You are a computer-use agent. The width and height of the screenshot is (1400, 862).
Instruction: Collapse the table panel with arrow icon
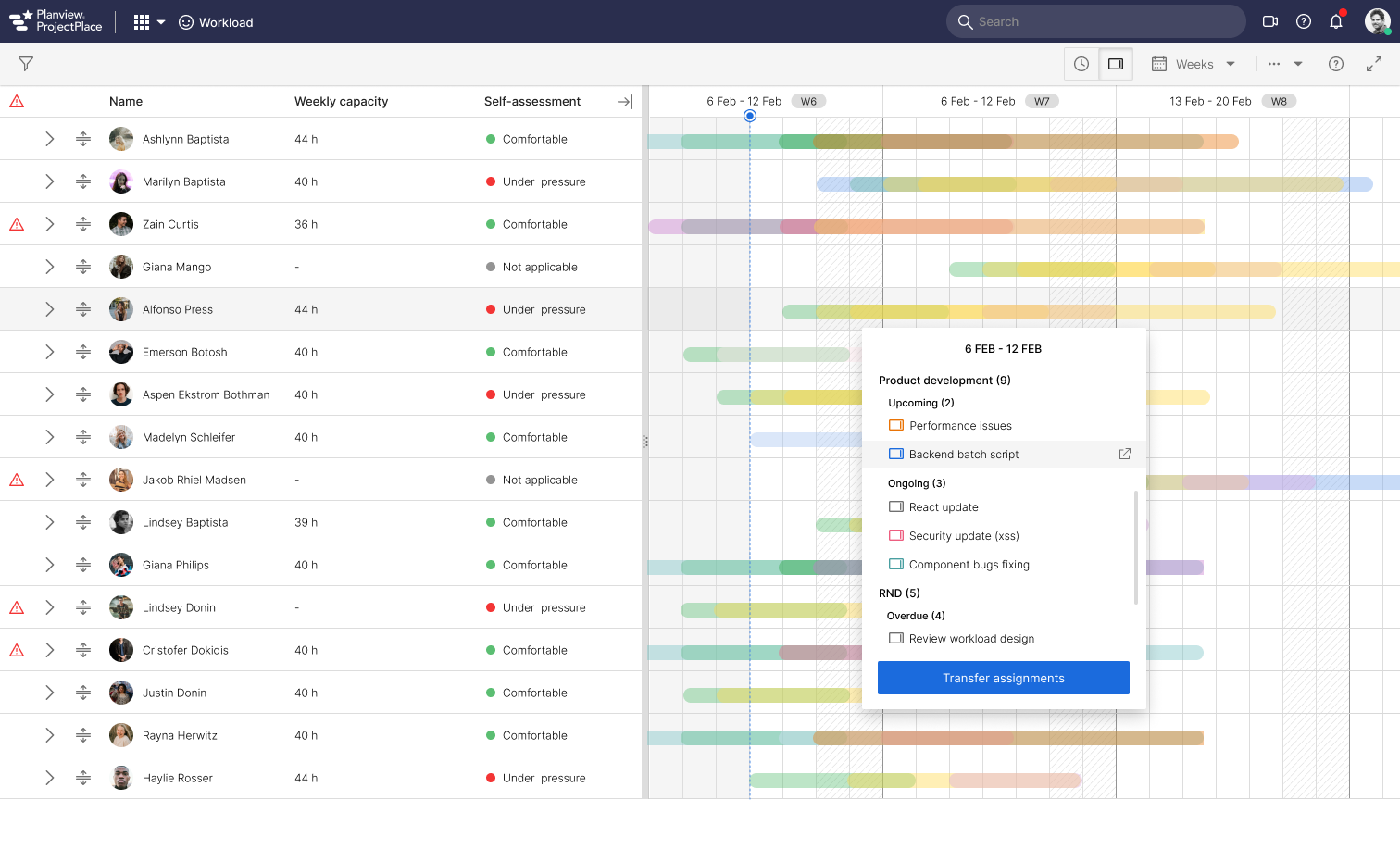(625, 102)
